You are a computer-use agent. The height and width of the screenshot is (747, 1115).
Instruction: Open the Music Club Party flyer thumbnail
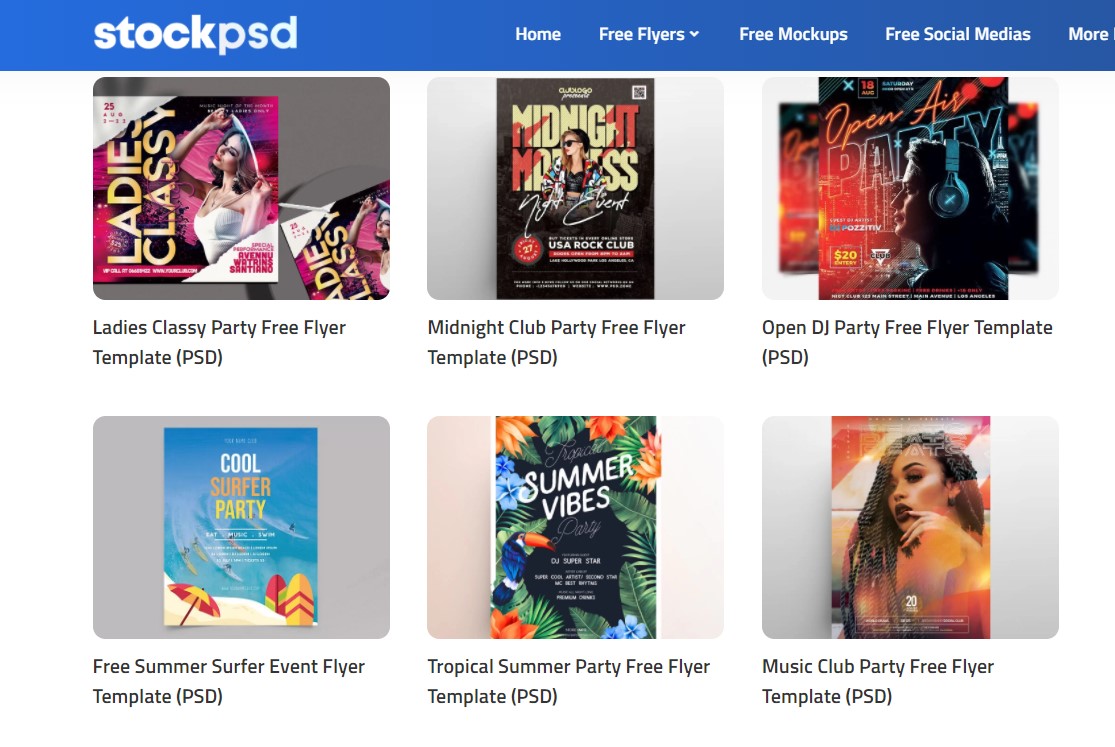(910, 527)
